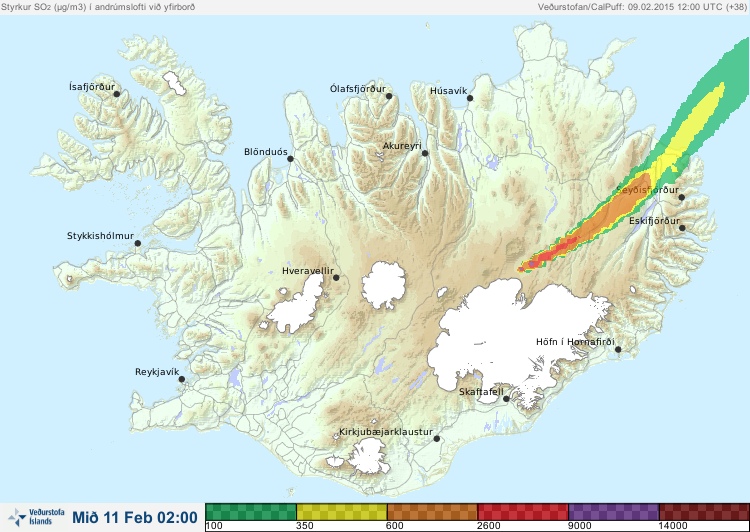This screenshot has width=750, height=532.
Task: Click the Hveravellir marker dot
Action: [x=336, y=277]
